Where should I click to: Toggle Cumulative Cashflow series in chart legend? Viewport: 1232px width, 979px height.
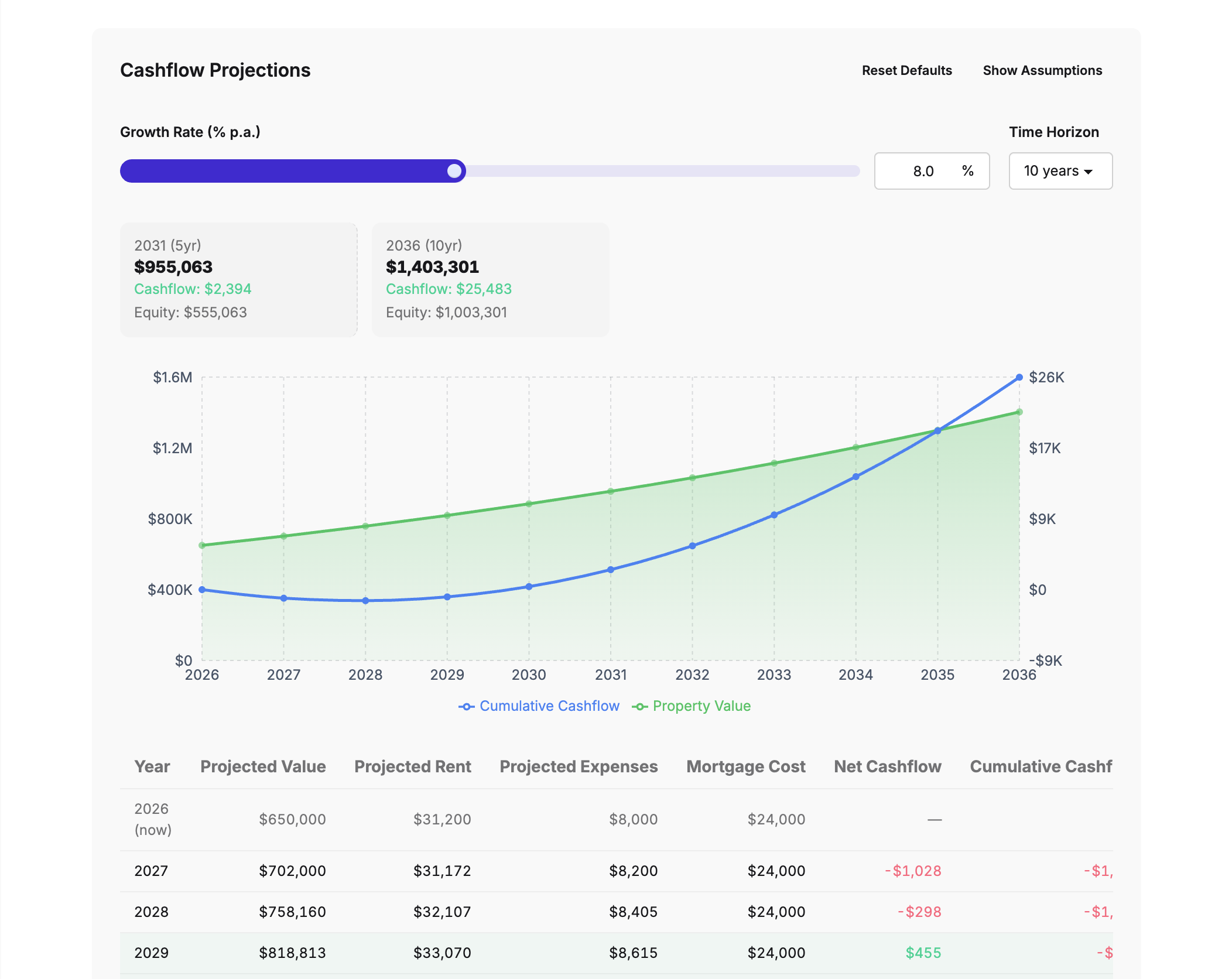(539, 706)
